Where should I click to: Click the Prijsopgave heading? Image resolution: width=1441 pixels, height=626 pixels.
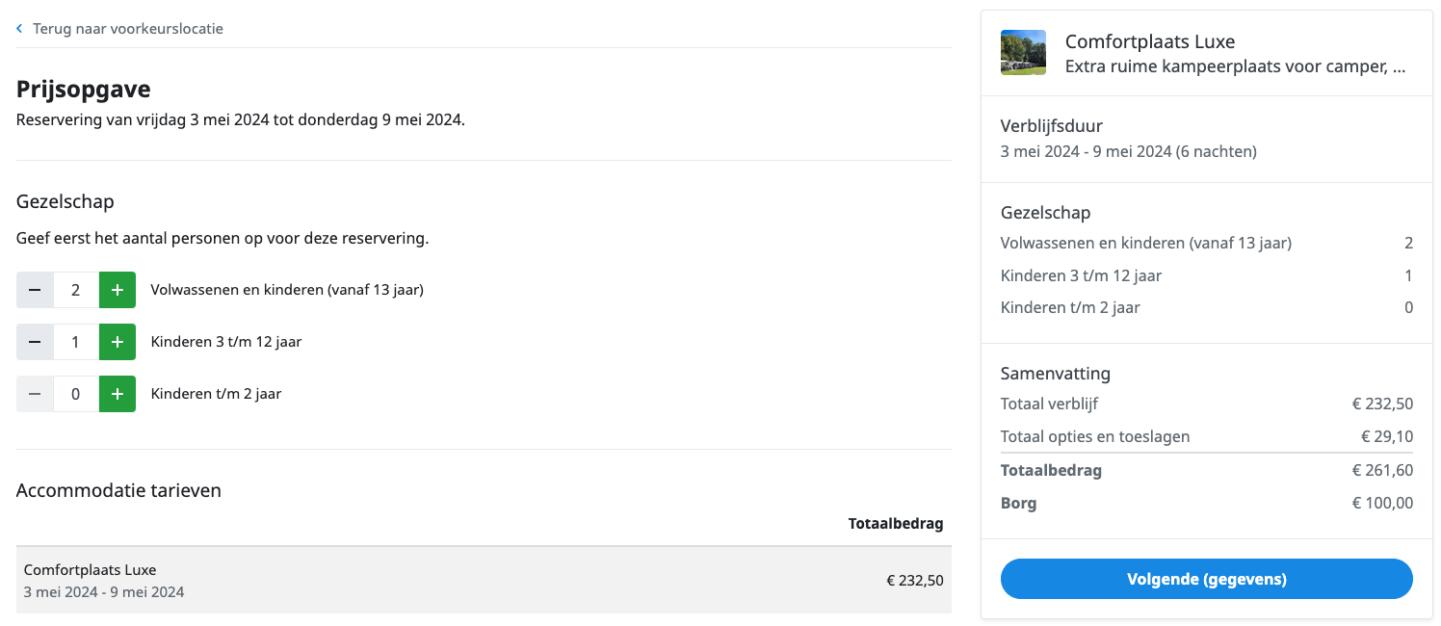click(x=83, y=89)
